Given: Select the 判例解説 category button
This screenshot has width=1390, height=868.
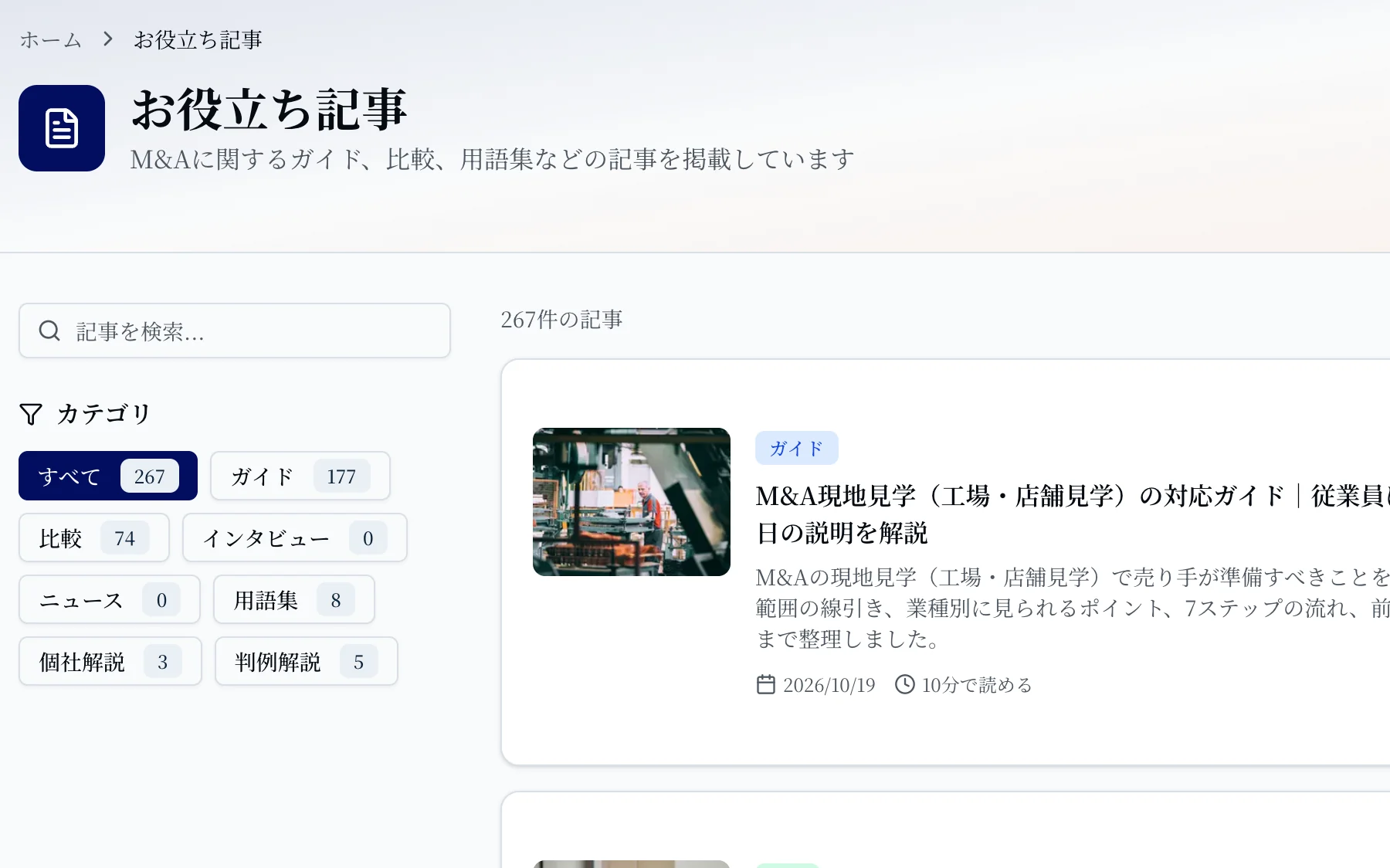Looking at the screenshot, I should [x=307, y=661].
